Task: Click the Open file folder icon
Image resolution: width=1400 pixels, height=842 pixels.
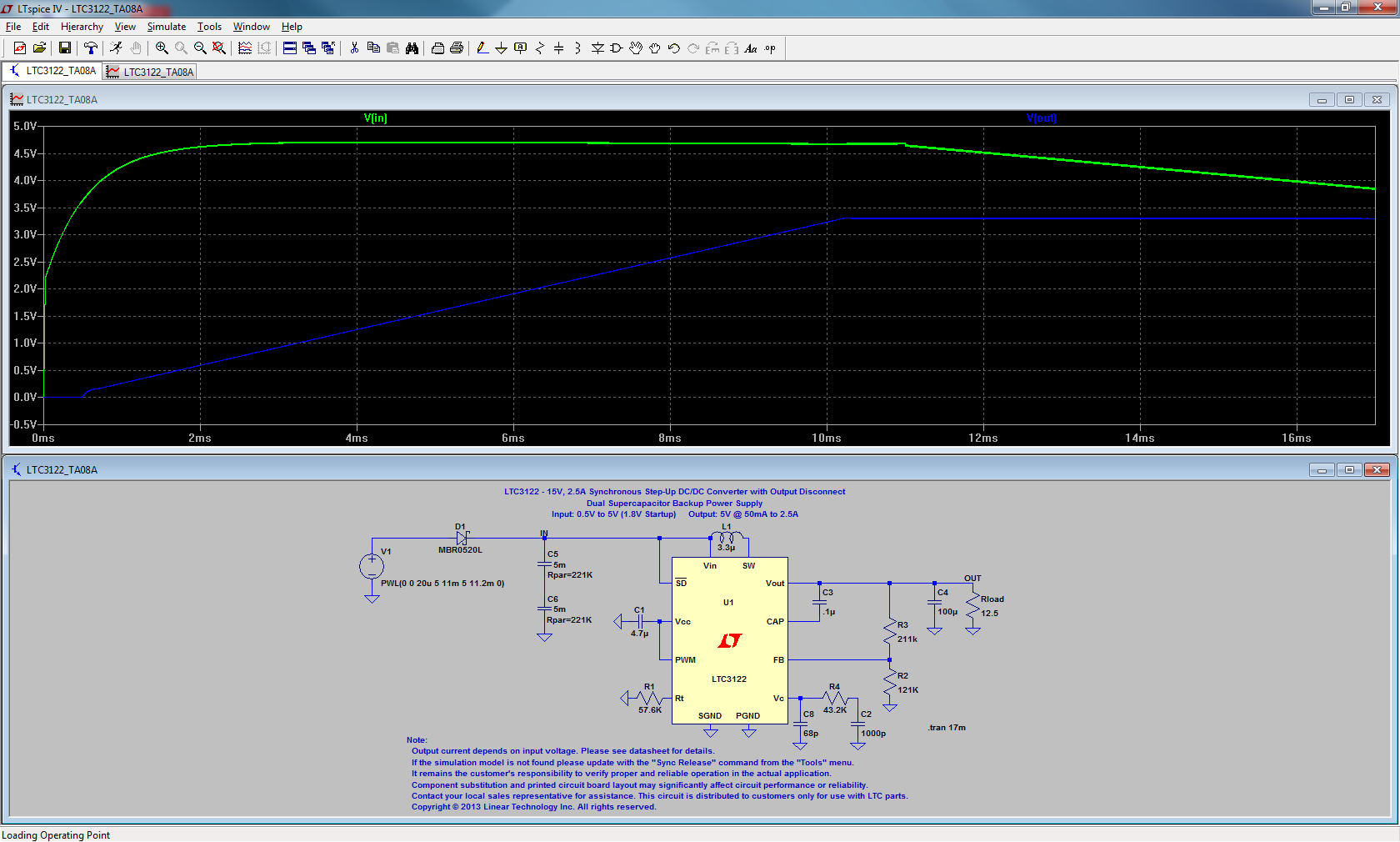Action: pos(39,48)
